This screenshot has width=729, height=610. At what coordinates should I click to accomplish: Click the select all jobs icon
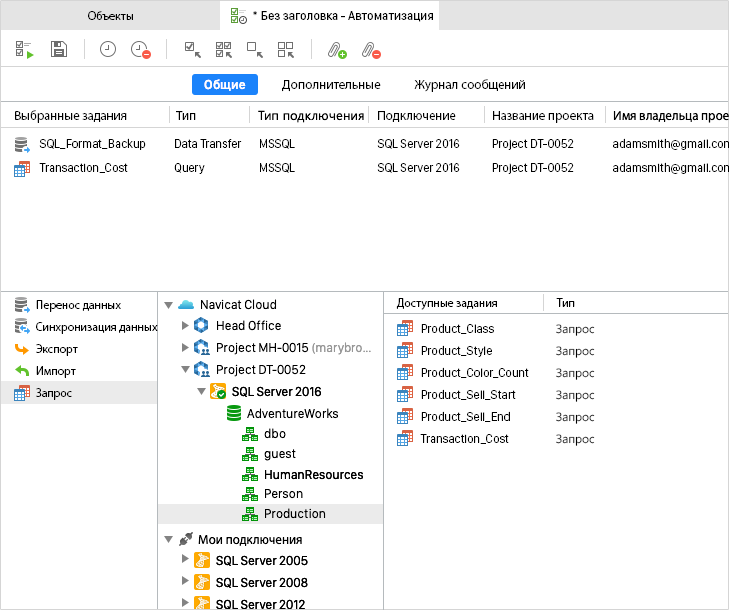pyautogui.click(x=224, y=50)
